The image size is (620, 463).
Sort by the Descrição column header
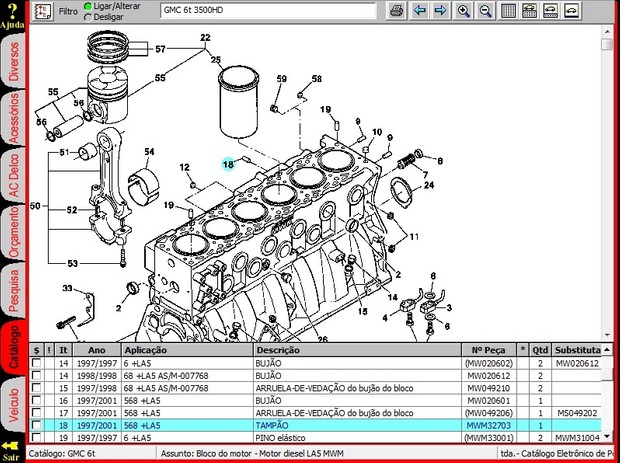357,350
